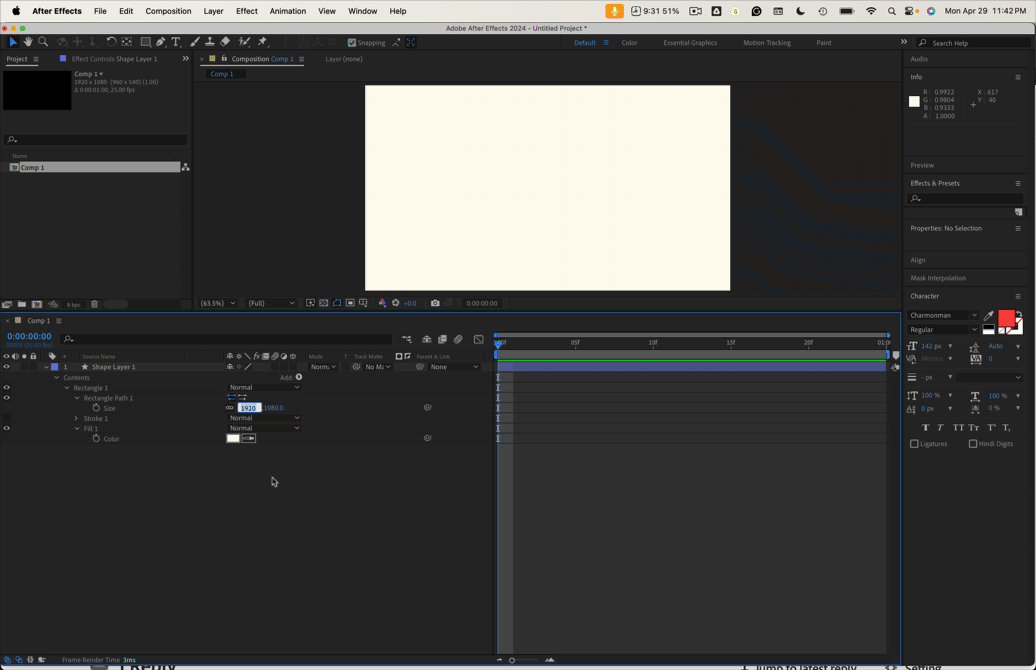Image resolution: width=1036 pixels, height=670 pixels.
Task: Open the Layer menu
Action: 213,11
